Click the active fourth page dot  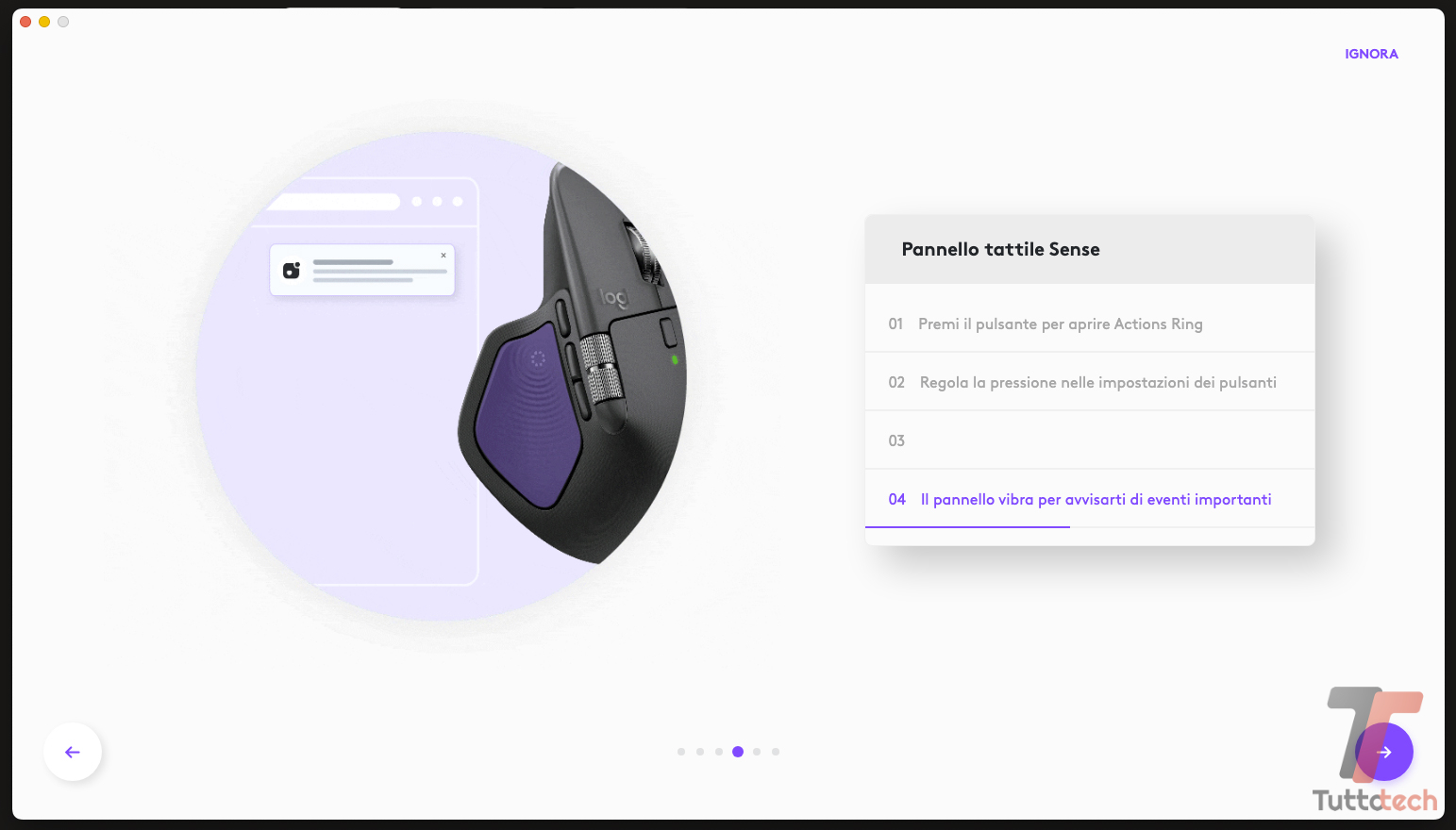738,752
